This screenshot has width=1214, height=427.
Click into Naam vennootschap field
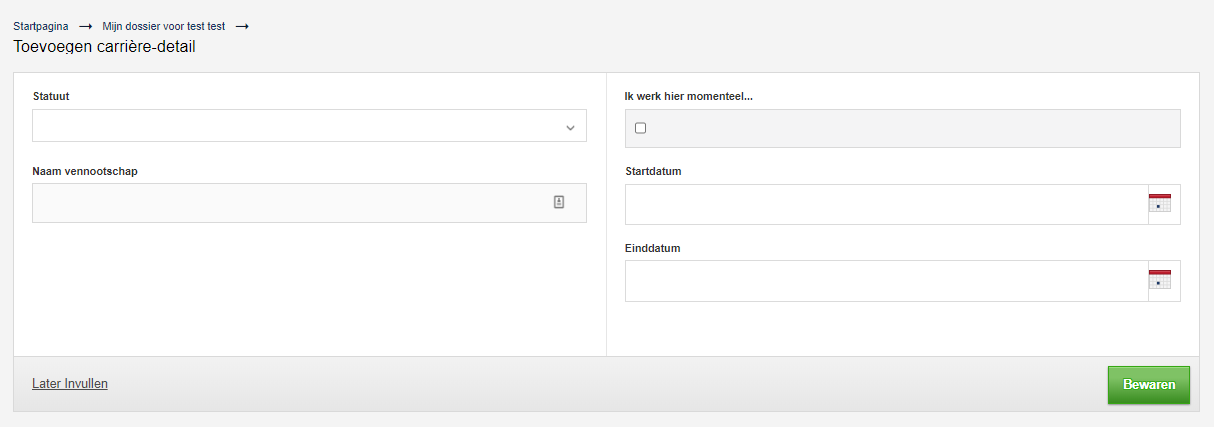(290, 203)
